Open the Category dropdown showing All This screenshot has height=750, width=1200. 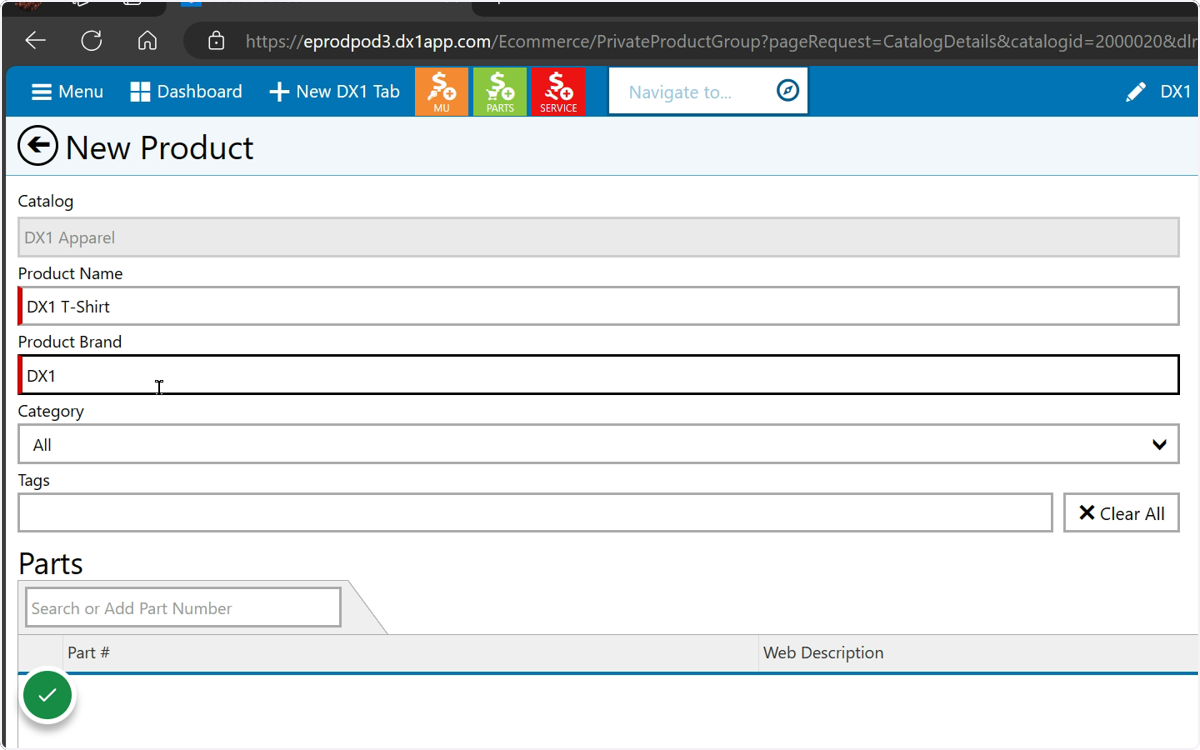tap(599, 444)
